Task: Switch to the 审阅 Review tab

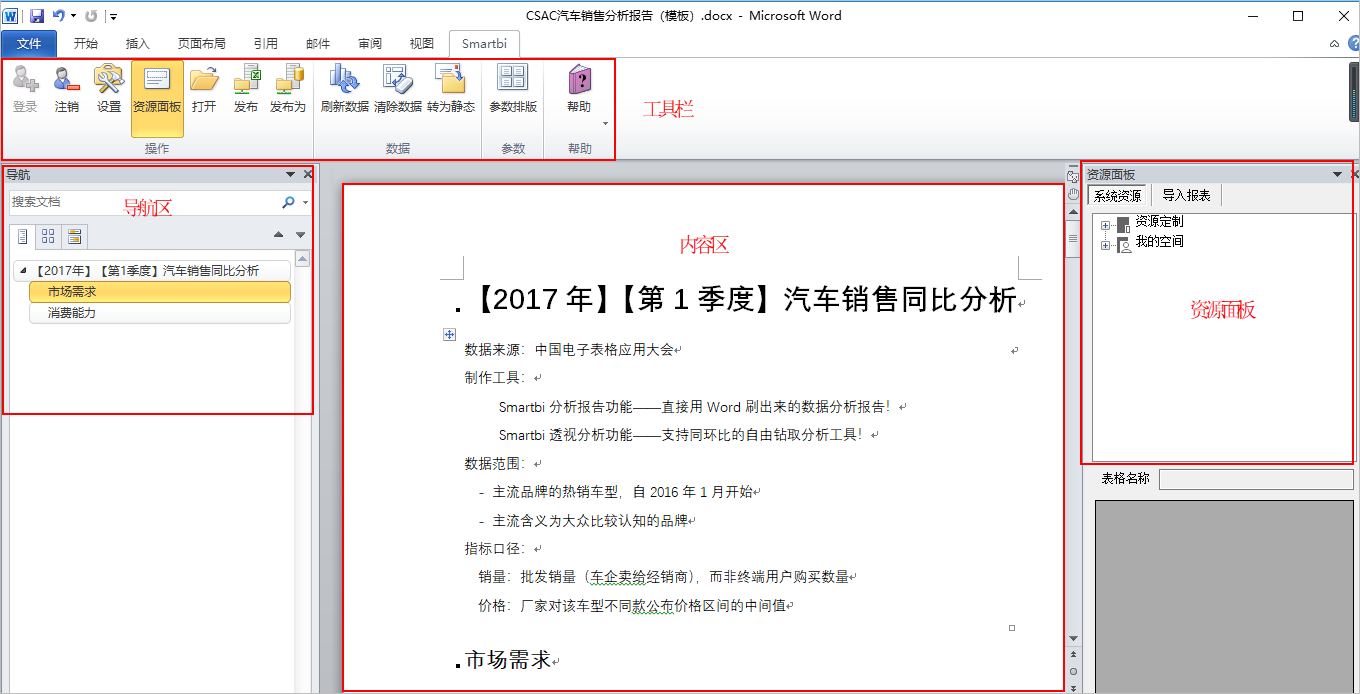Action: pyautogui.click(x=370, y=44)
